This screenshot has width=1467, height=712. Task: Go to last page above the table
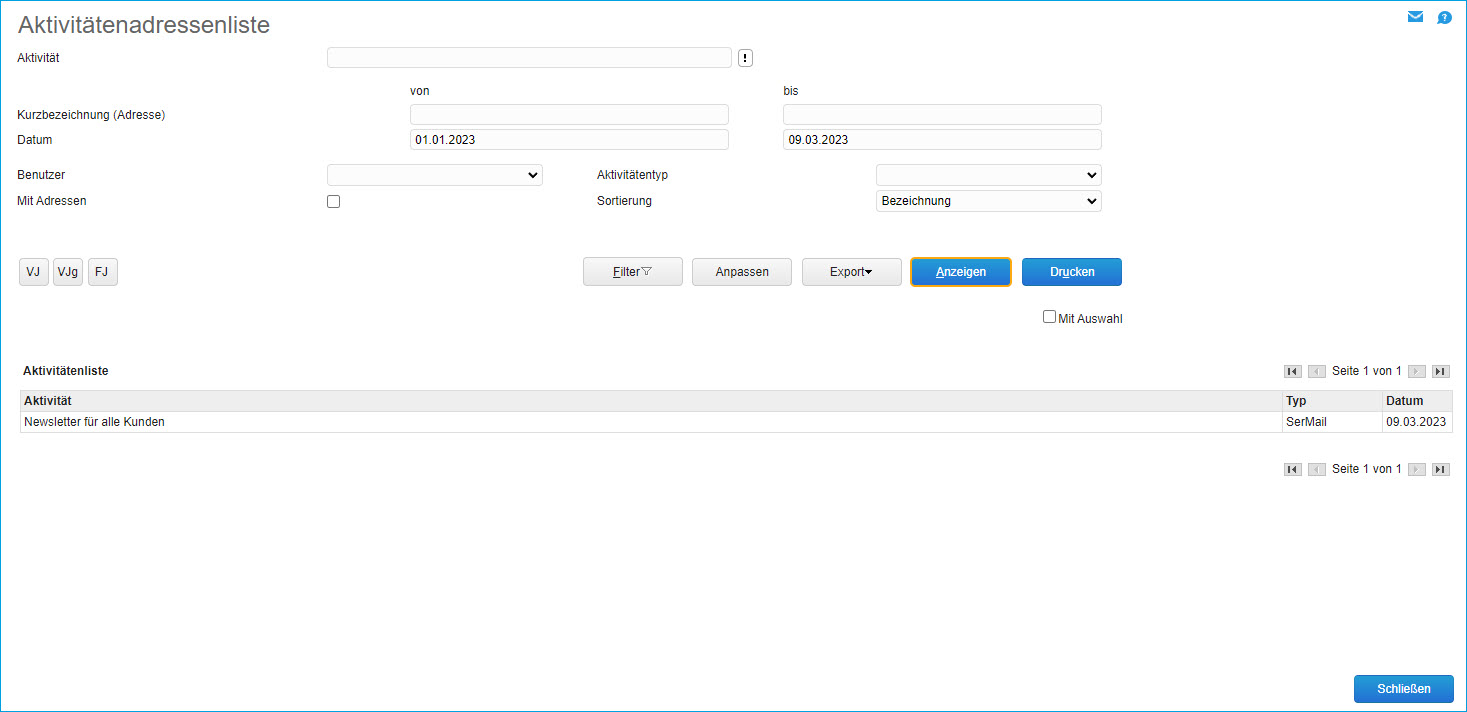(1440, 371)
